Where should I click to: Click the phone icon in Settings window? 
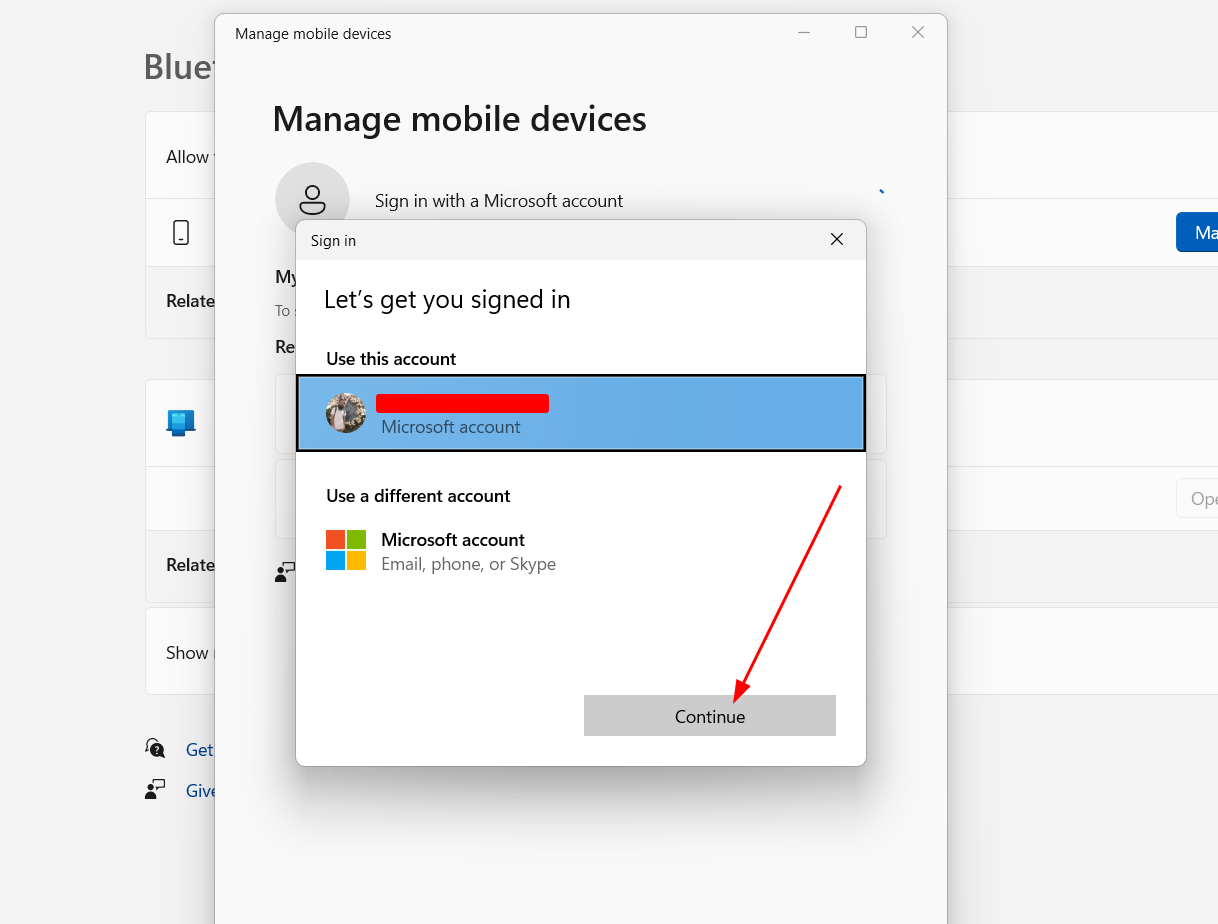click(x=181, y=233)
